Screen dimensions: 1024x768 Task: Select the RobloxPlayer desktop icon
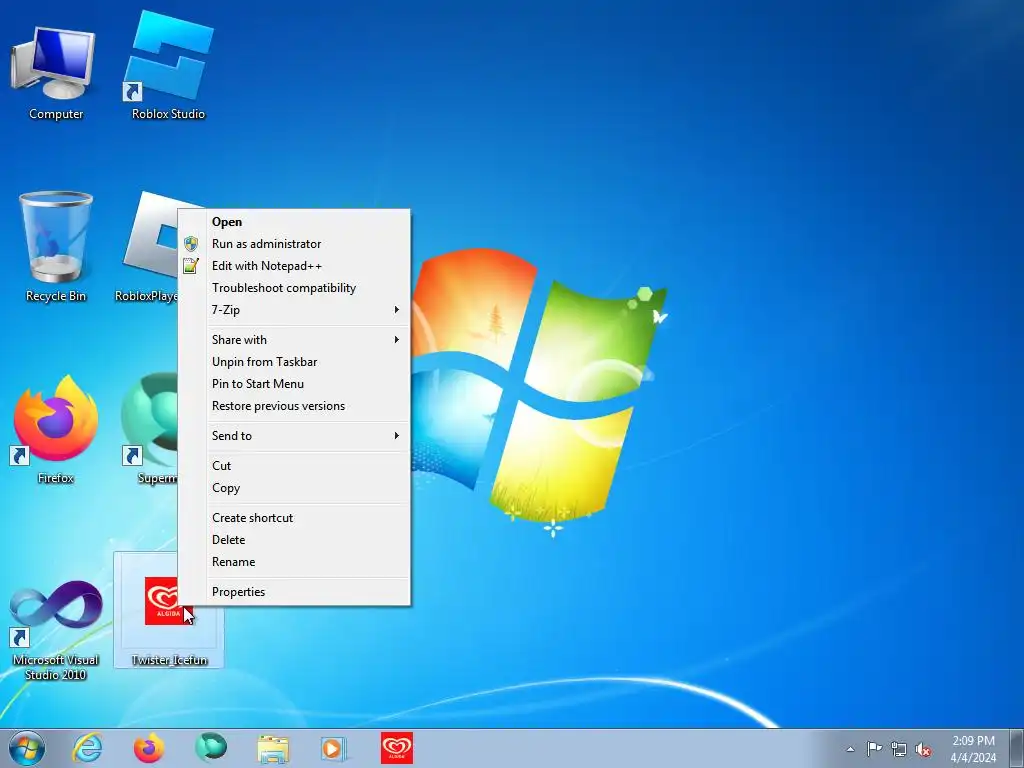click(x=150, y=247)
